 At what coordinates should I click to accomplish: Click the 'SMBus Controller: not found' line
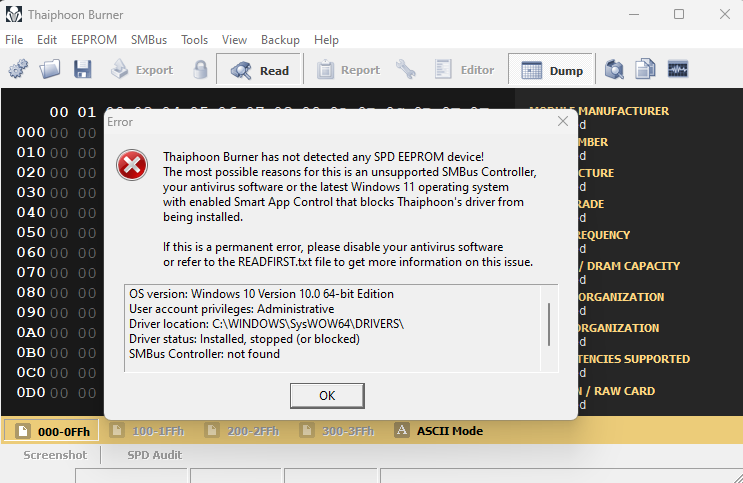[204, 354]
